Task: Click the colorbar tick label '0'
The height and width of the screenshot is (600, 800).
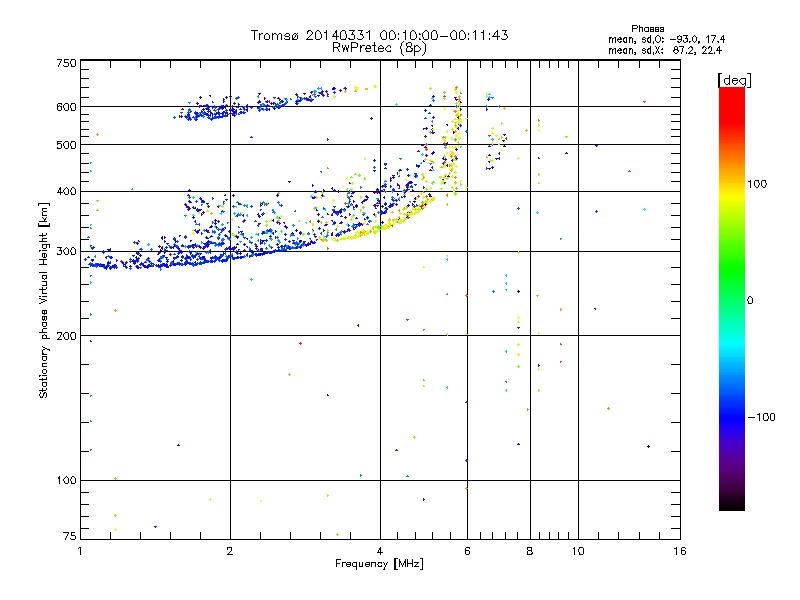Action: pyautogui.click(x=750, y=301)
